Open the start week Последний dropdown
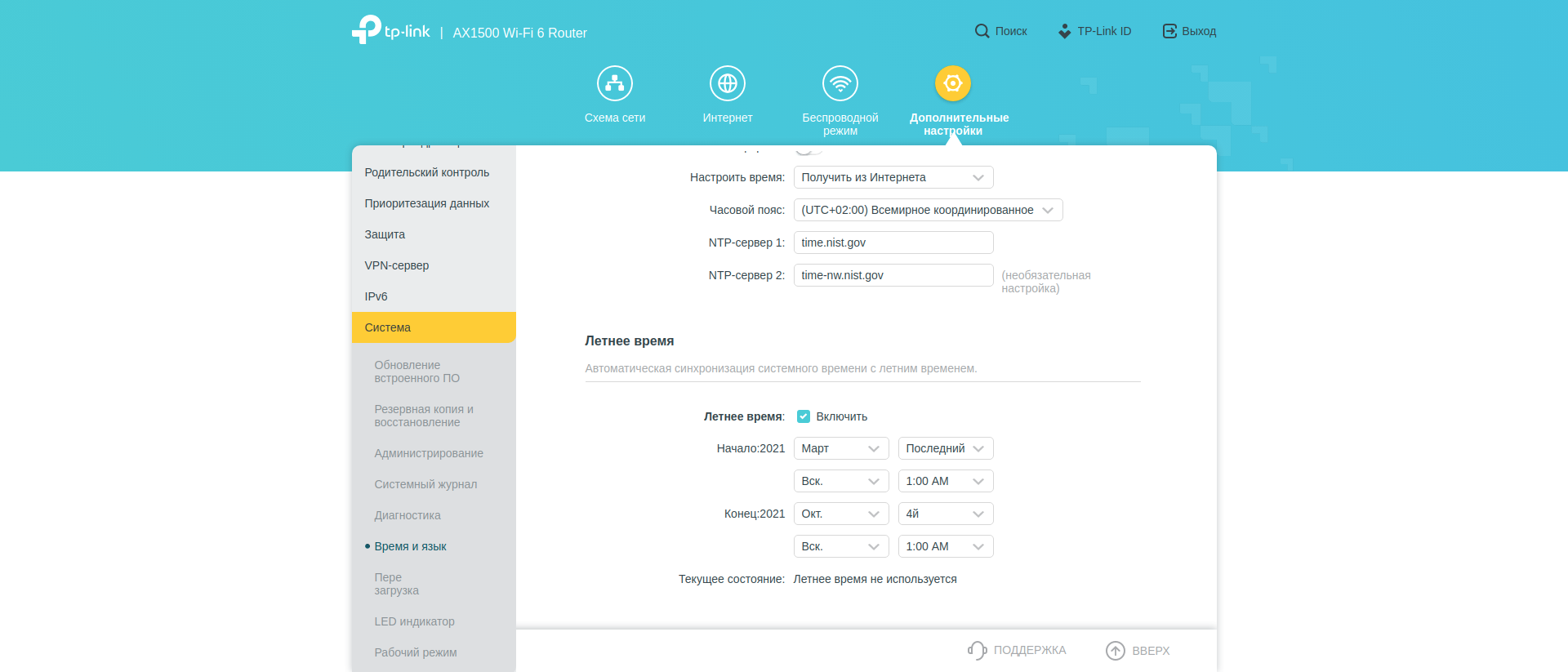This screenshot has height=672, width=1568. point(945,448)
